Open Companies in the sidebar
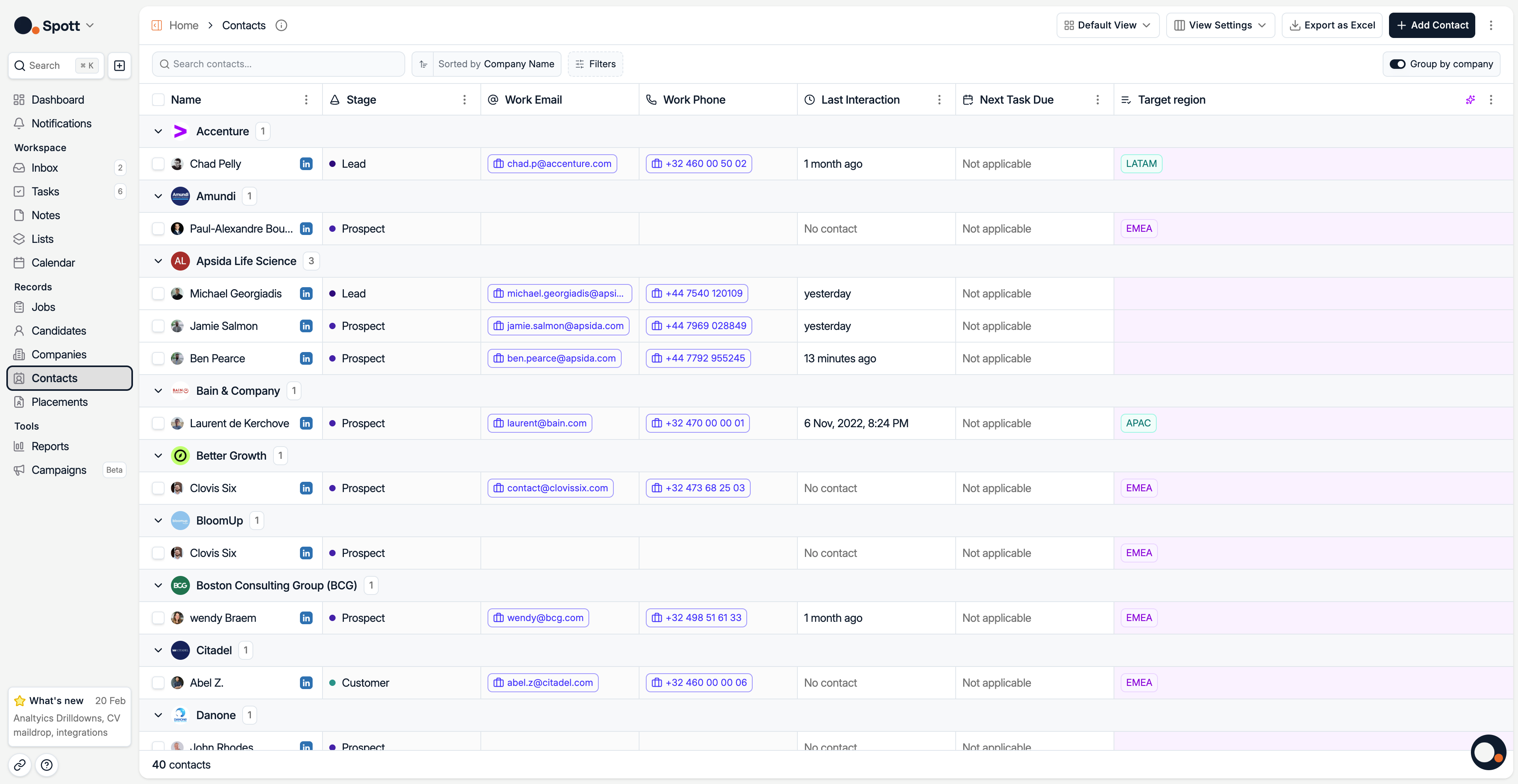The image size is (1518, 784). [70, 354]
